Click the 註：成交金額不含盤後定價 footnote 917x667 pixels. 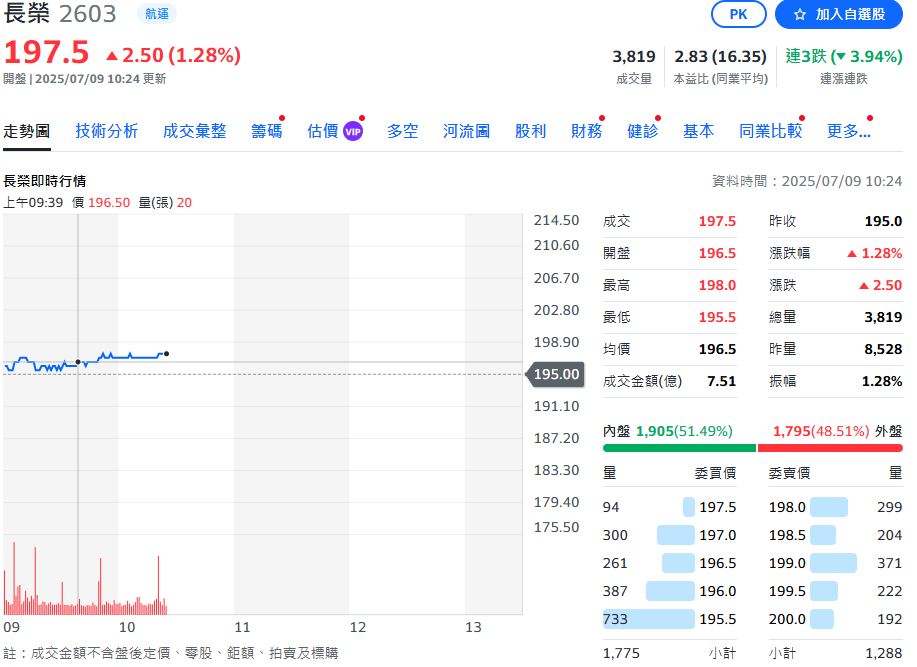click(x=171, y=653)
